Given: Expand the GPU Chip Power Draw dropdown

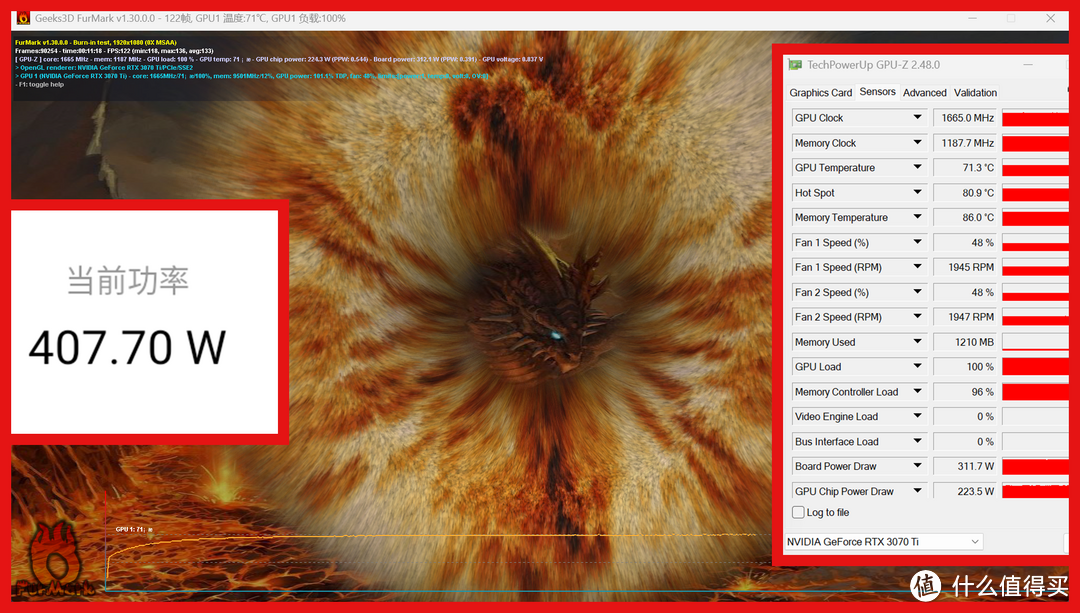Looking at the screenshot, I should coord(917,491).
